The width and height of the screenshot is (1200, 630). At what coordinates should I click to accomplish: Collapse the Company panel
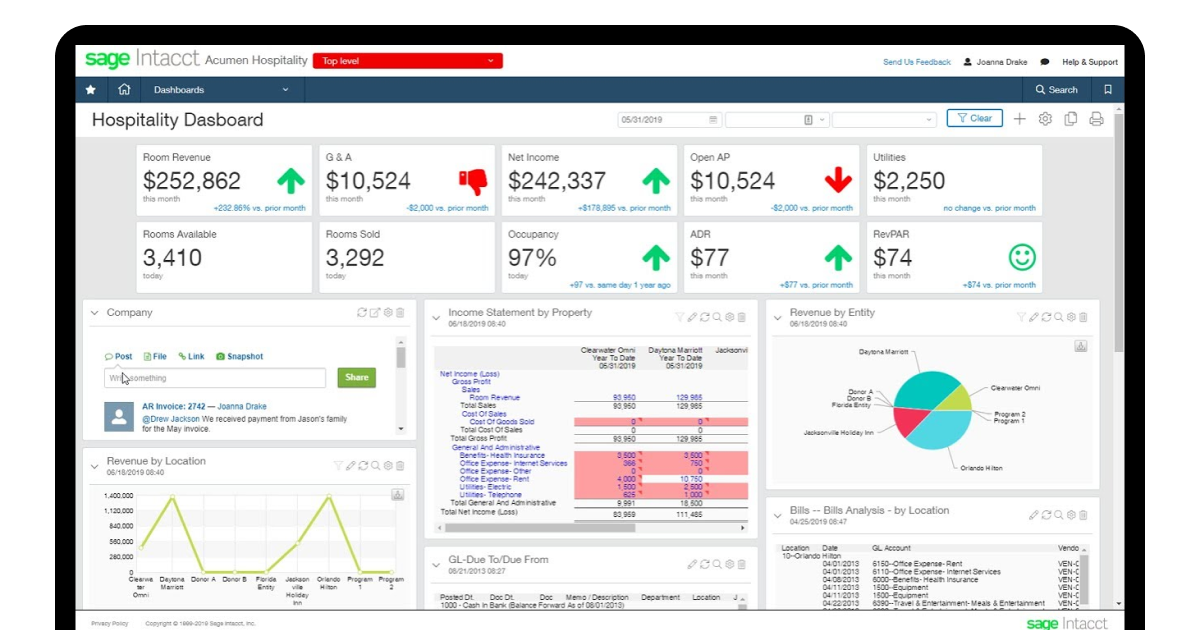[93, 313]
